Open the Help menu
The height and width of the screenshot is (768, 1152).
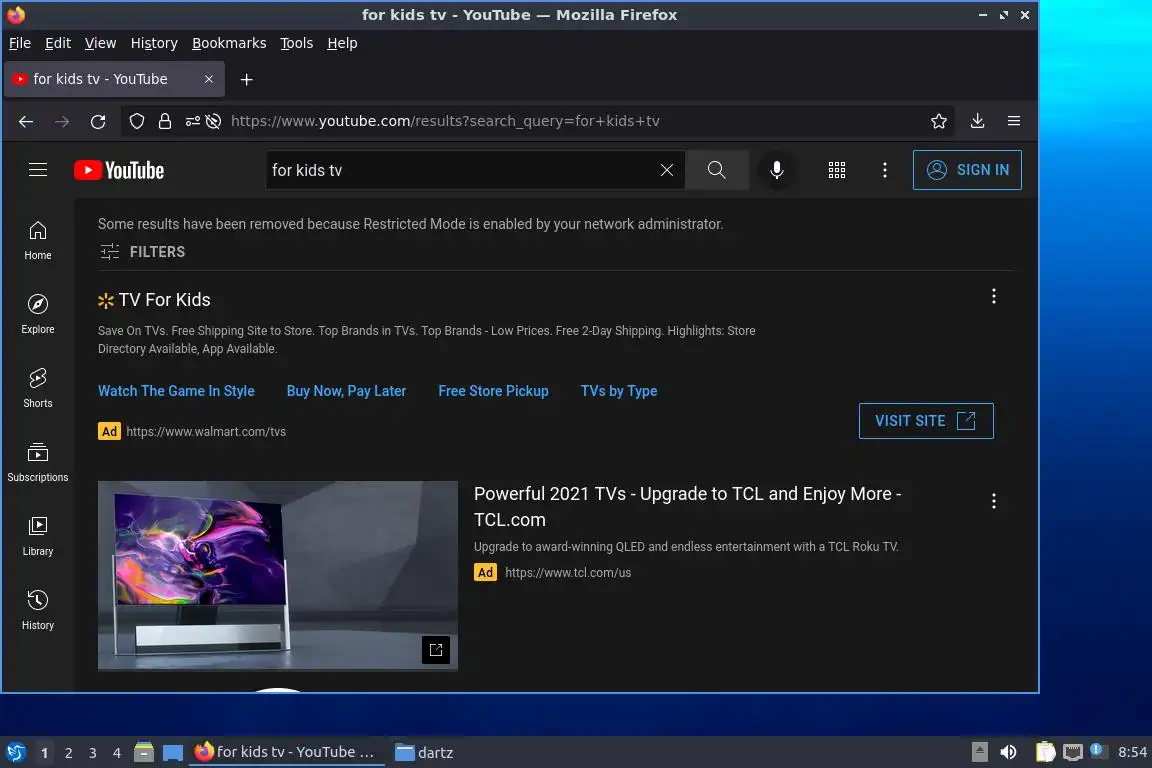click(x=342, y=43)
